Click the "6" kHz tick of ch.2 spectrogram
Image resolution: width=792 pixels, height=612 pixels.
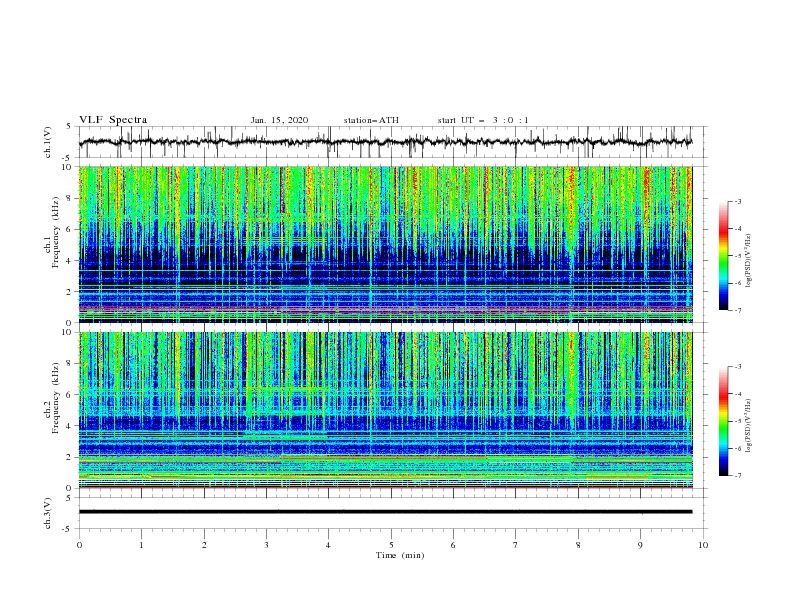tap(70, 395)
